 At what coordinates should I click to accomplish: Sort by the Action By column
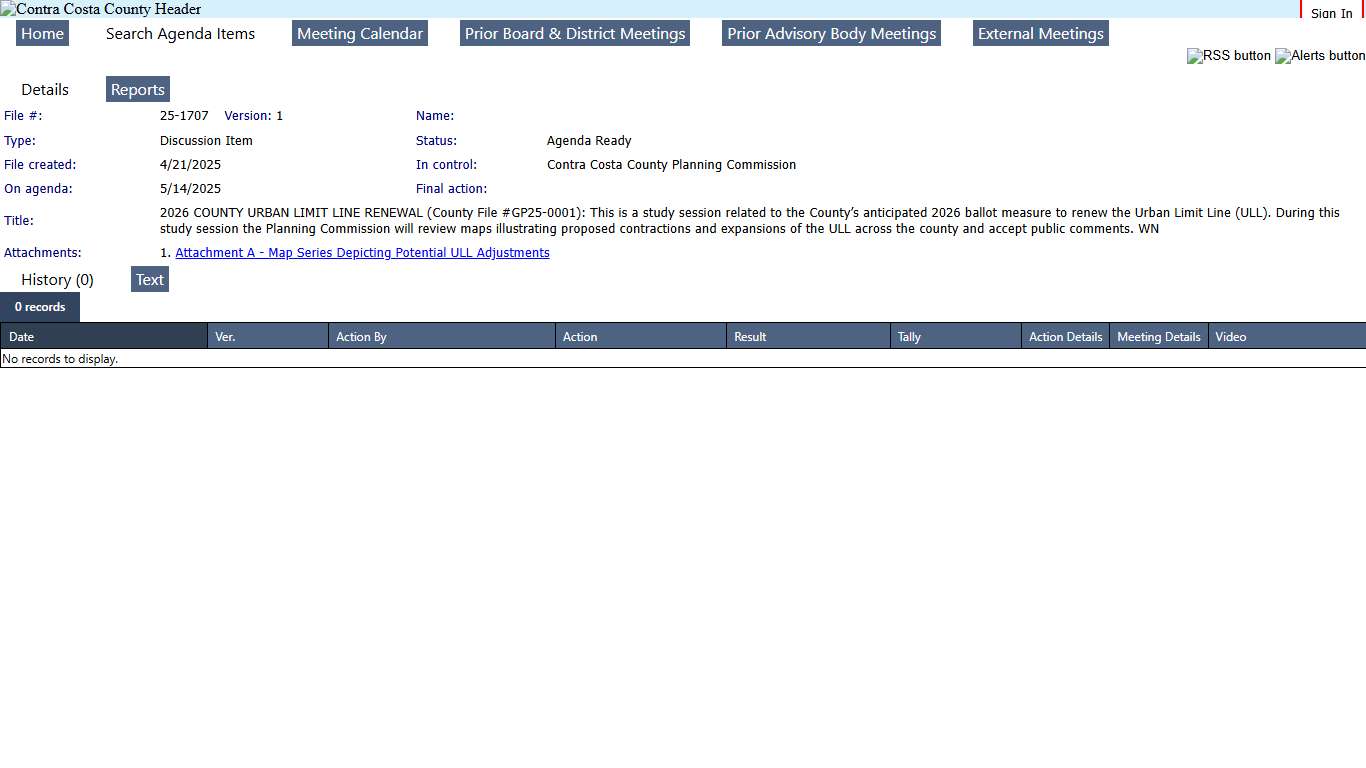(x=361, y=337)
